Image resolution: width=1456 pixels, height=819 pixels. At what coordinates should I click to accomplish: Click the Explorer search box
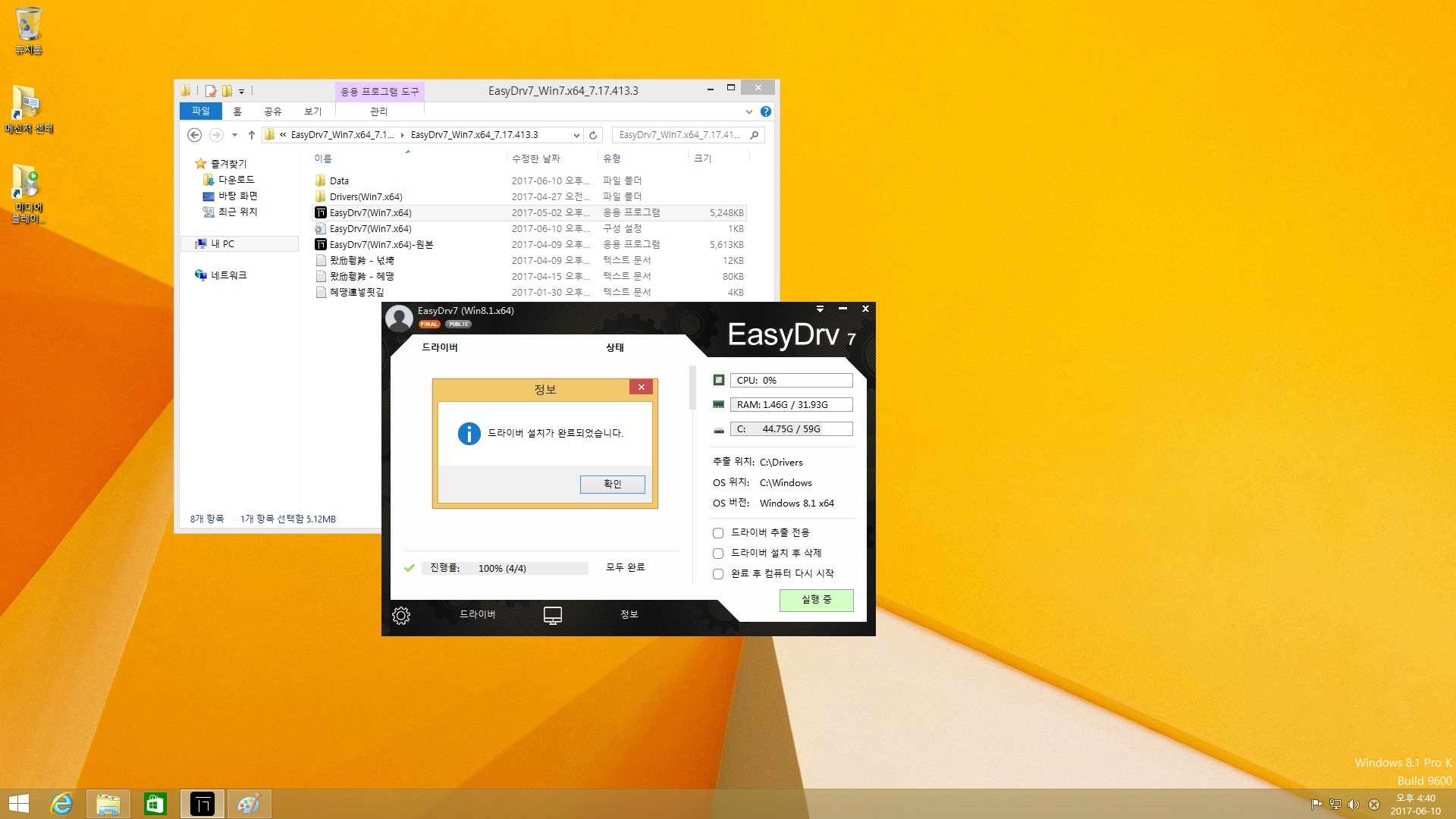(x=687, y=135)
